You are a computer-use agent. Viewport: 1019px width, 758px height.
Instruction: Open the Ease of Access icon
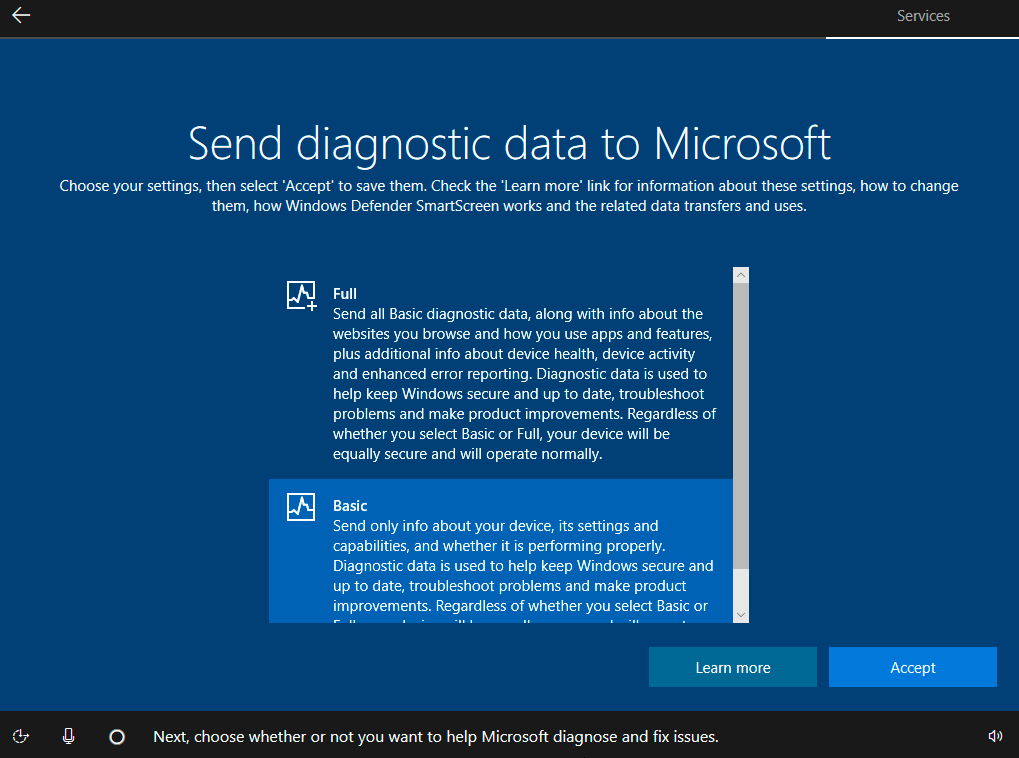tap(21, 736)
